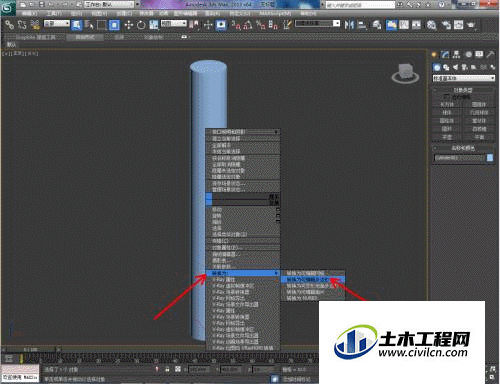
Task: Select the Helpers category icon
Action: click(x=474, y=68)
